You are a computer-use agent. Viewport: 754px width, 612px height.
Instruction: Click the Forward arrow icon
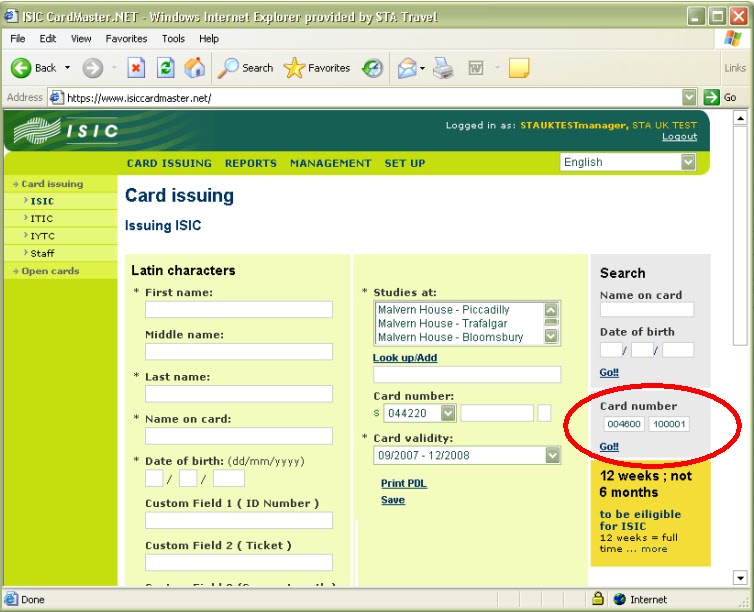(92, 68)
